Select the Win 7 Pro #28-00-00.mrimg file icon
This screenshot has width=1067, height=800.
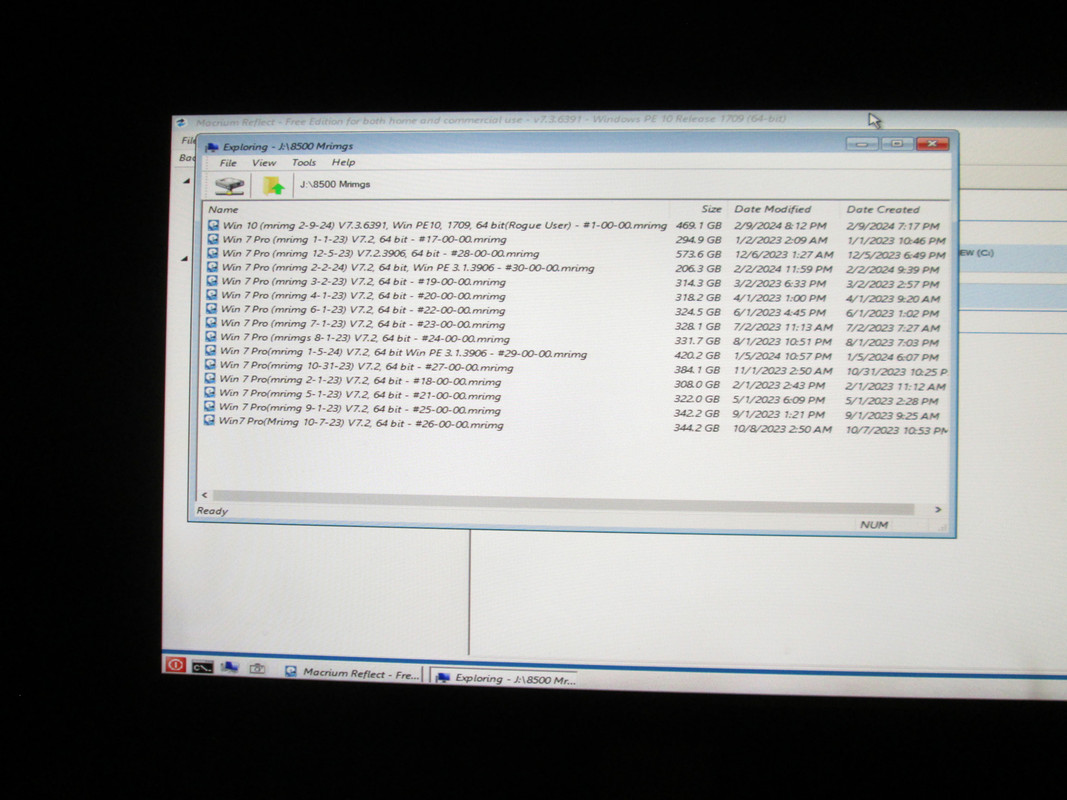[214, 253]
